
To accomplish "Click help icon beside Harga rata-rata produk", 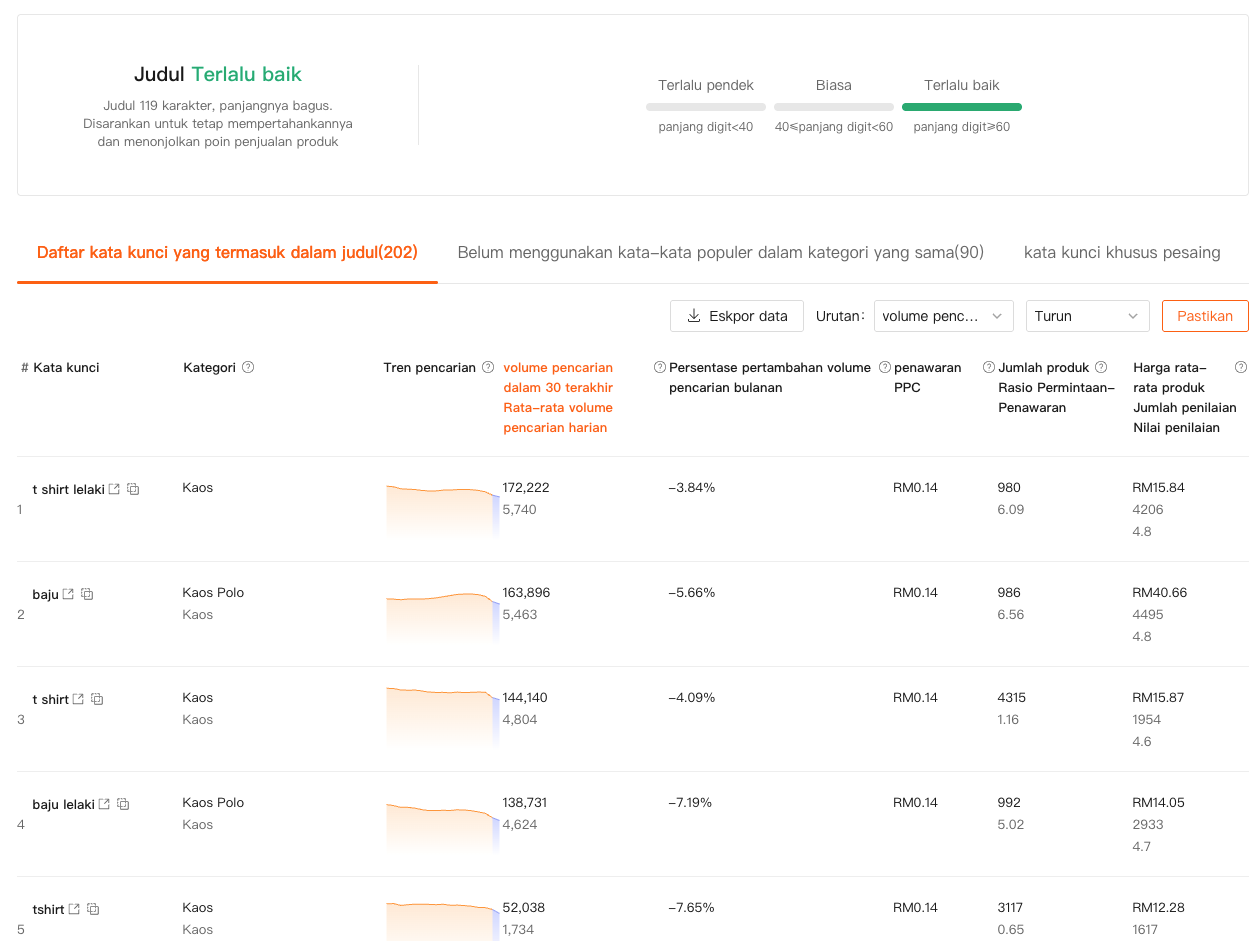I will coord(1241,367).
